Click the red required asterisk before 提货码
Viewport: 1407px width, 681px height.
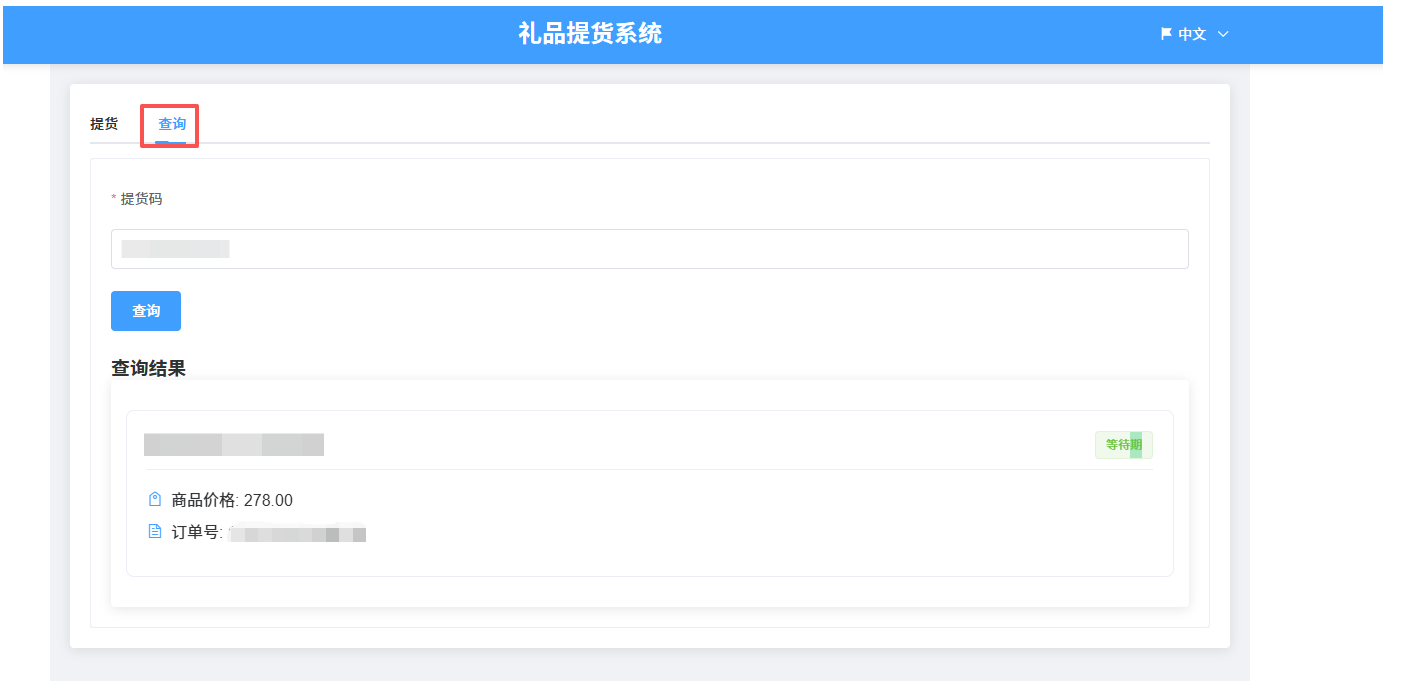coord(114,199)
